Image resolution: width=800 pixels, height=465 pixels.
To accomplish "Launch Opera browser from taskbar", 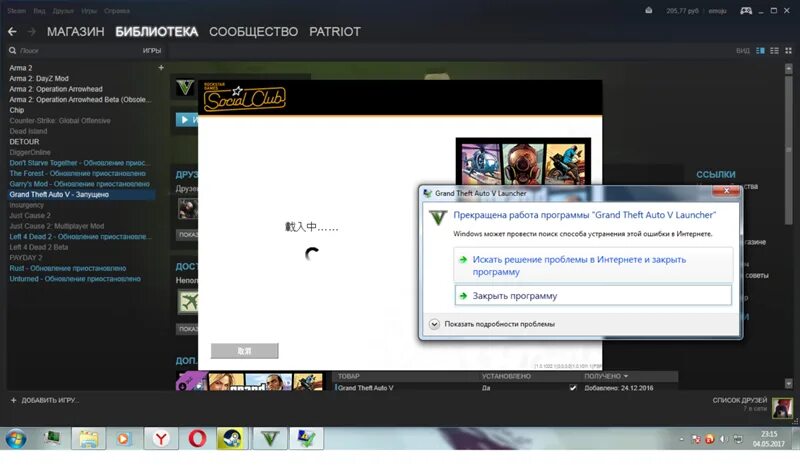I will tap(197, 438).
